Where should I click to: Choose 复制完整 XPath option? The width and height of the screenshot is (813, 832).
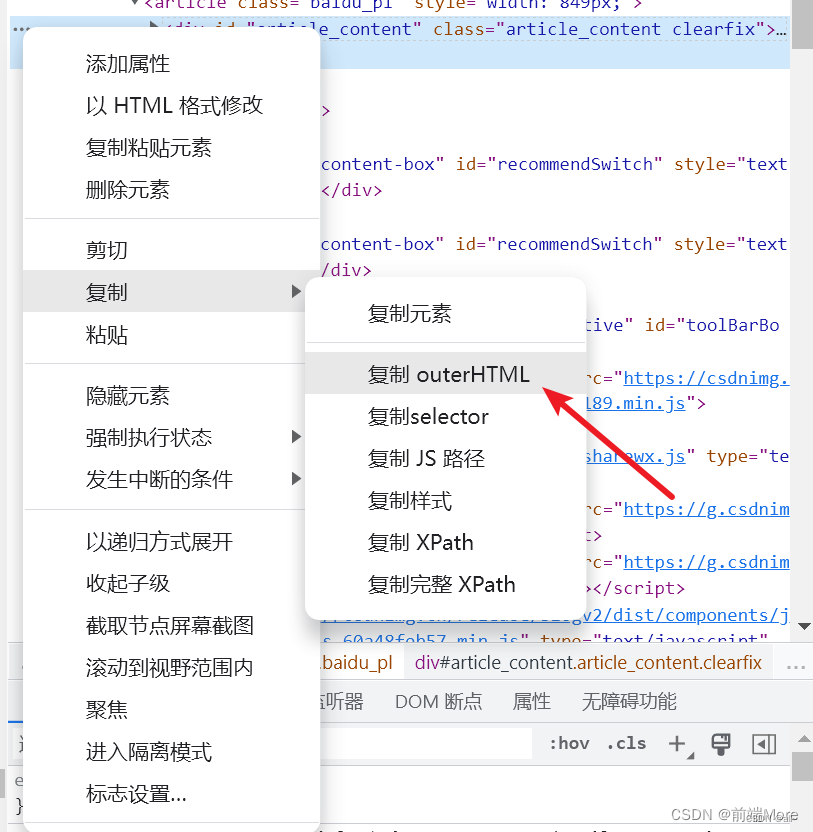point(446,584)
